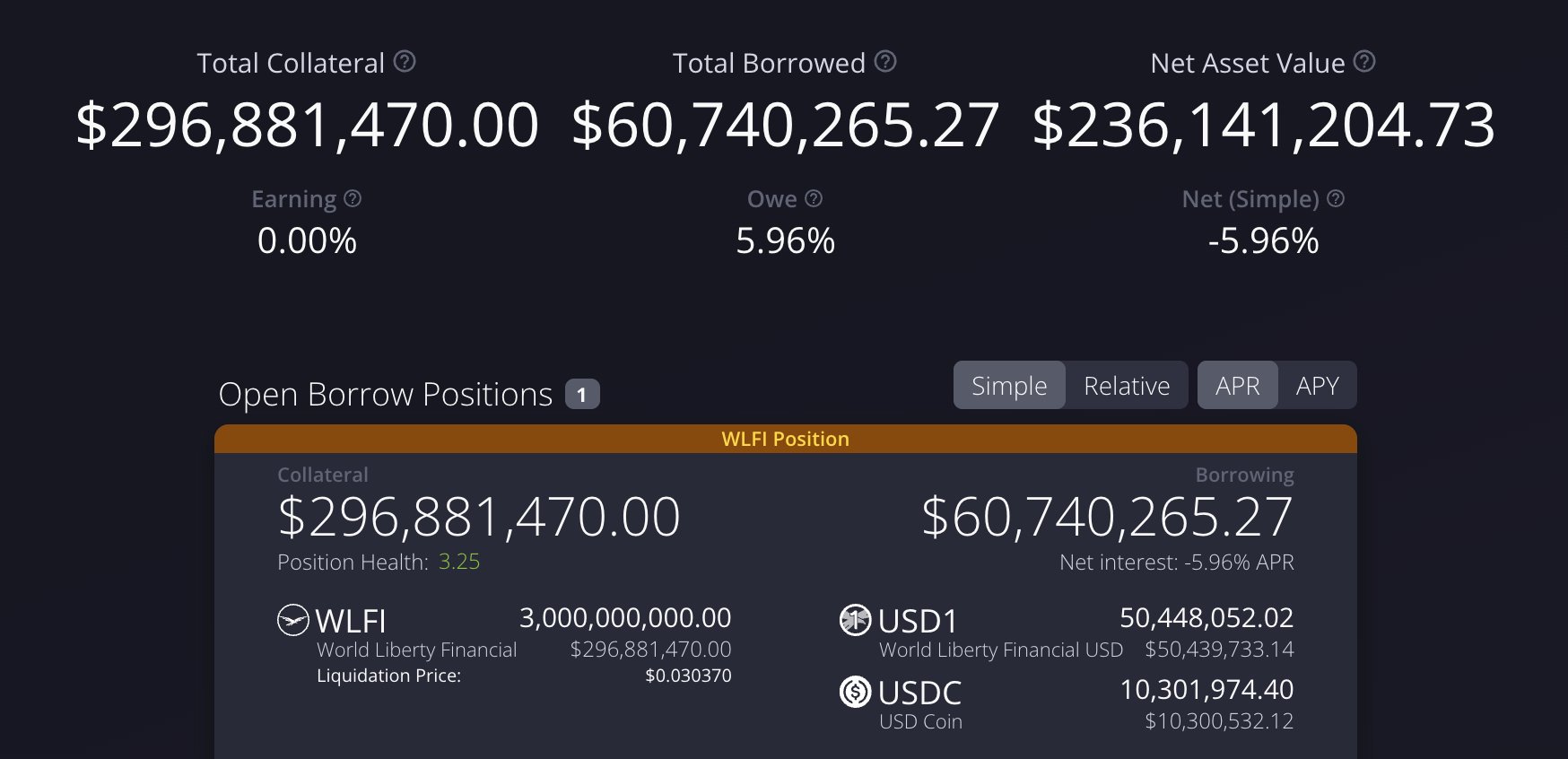Click the WLFI collateral asset name
The width and height of the screenshot is (1568, 759).
[x=351, y=621]
